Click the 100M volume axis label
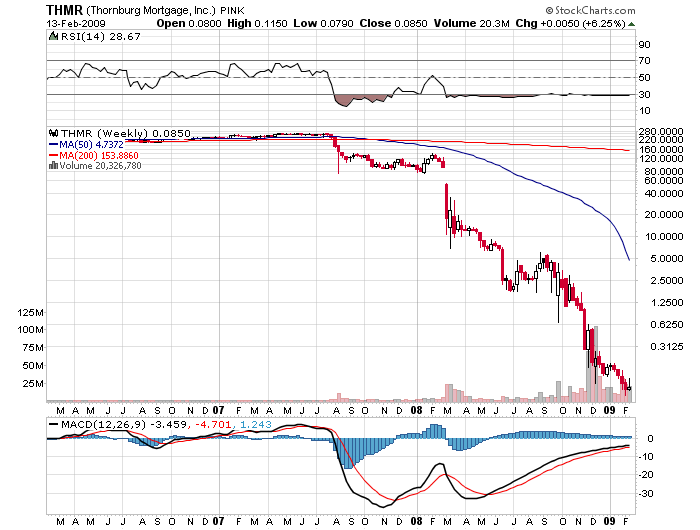The image size is (700, 530). click(30, 330)
